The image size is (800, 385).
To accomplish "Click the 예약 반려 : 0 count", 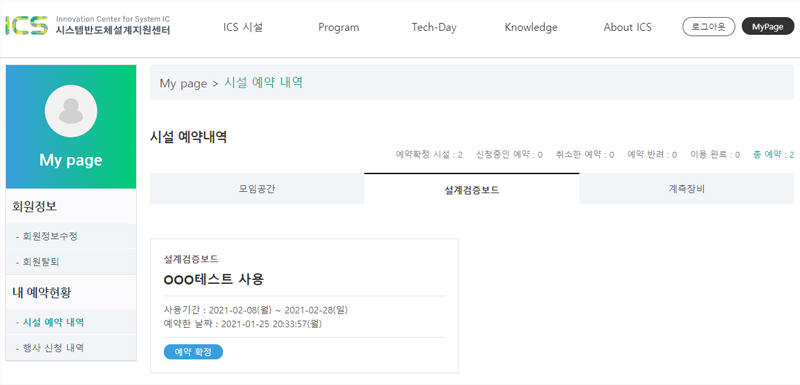I will pos(652,155).
